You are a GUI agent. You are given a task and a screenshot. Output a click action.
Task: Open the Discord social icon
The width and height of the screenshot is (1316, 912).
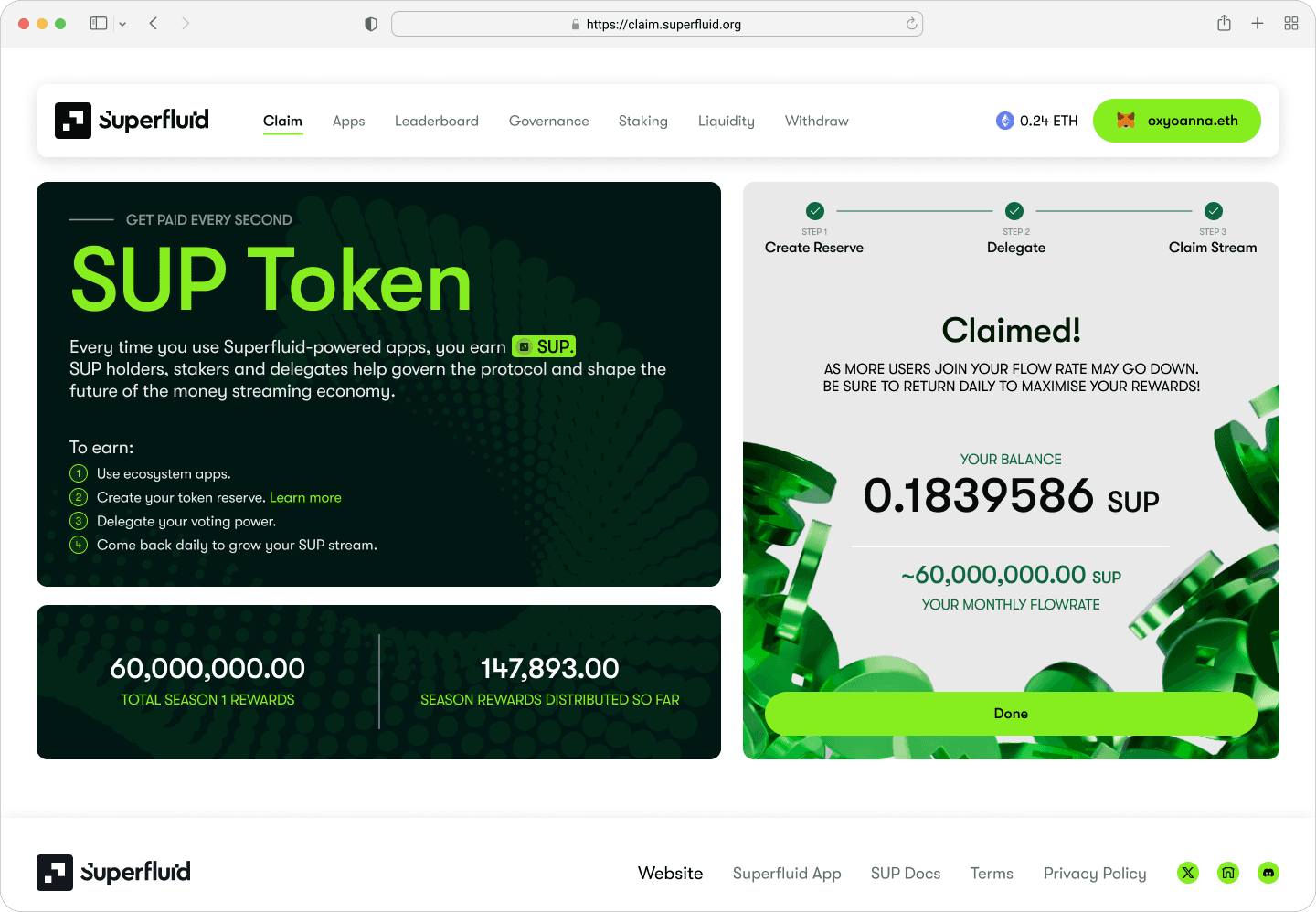point(1268,873)
